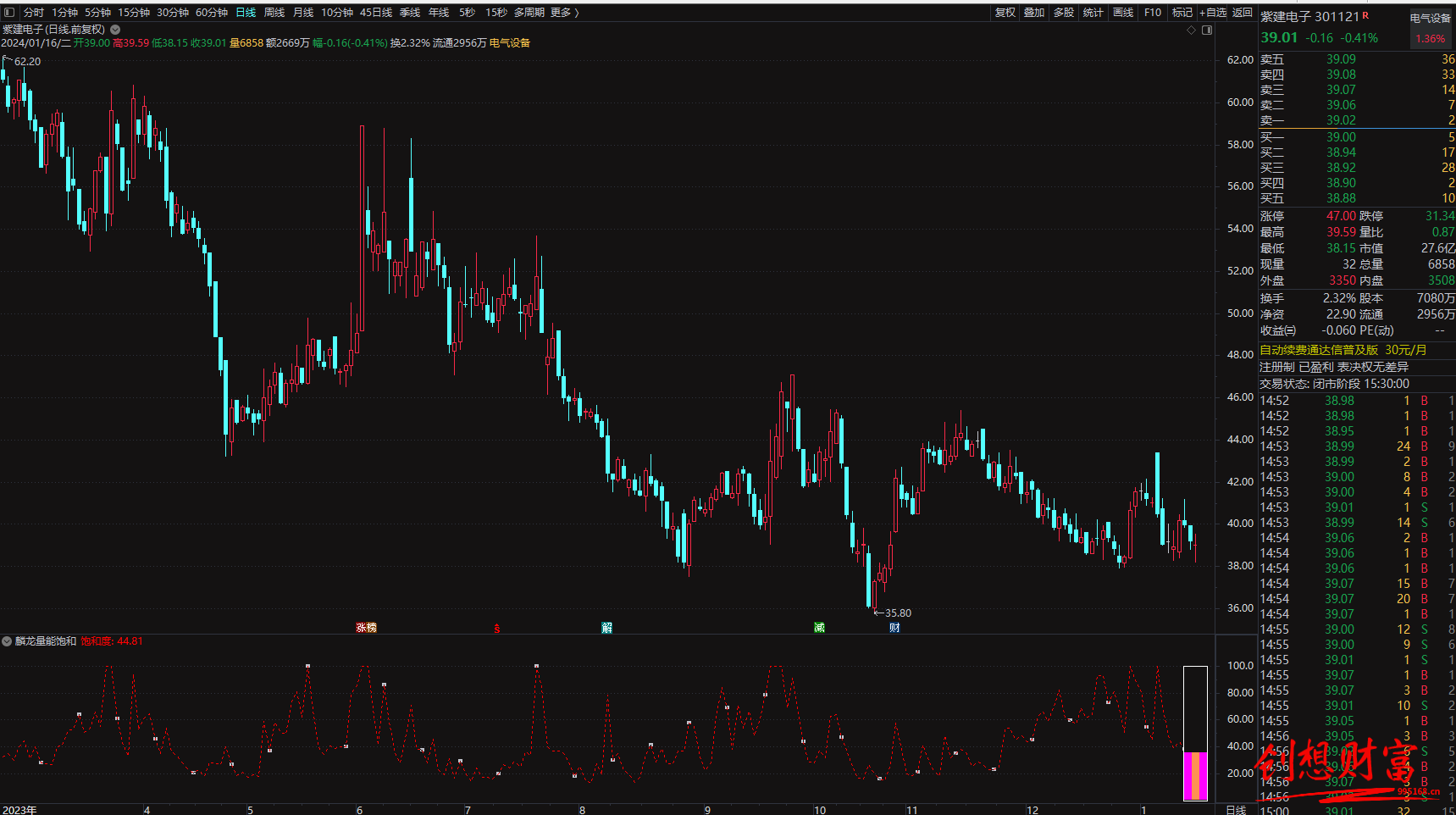Click the 减 event marker
Screen dimensions: 1456x815
click(819, 628)
